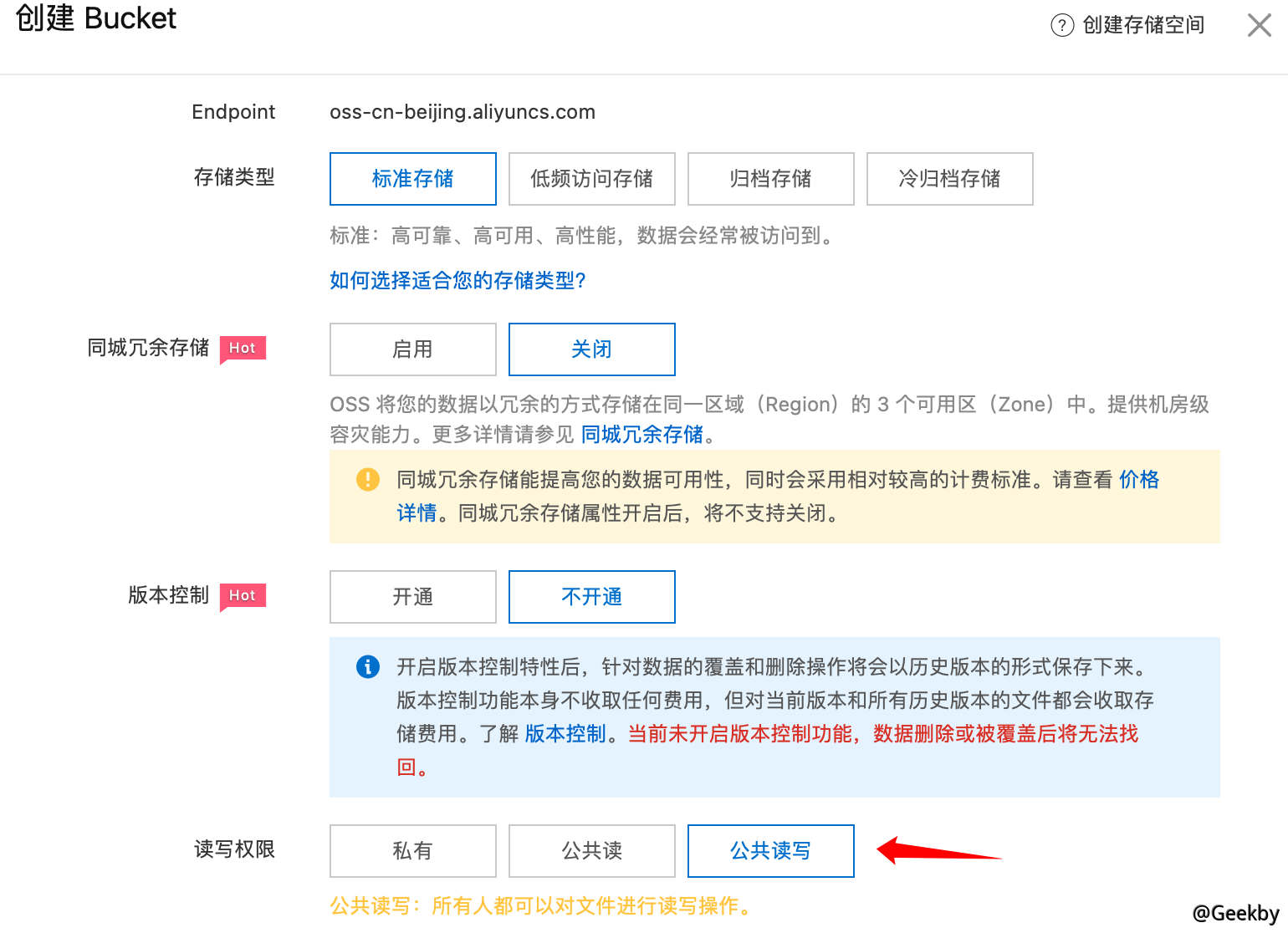The image size is (1288, 933).
Task: Open the 版本控制 documentation link
Action: click(x=565, y=734)
